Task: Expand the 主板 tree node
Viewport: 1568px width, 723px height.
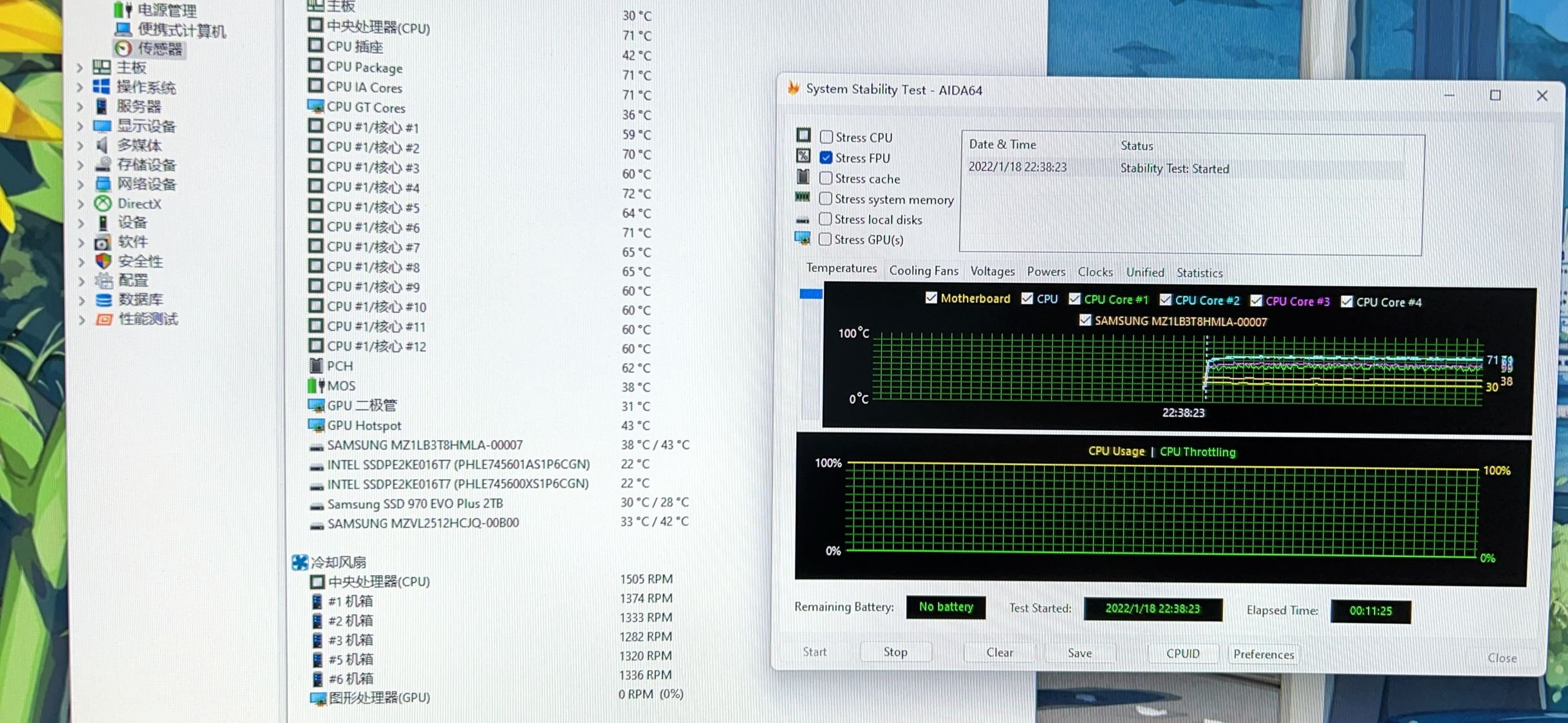Action: point(80,68)
